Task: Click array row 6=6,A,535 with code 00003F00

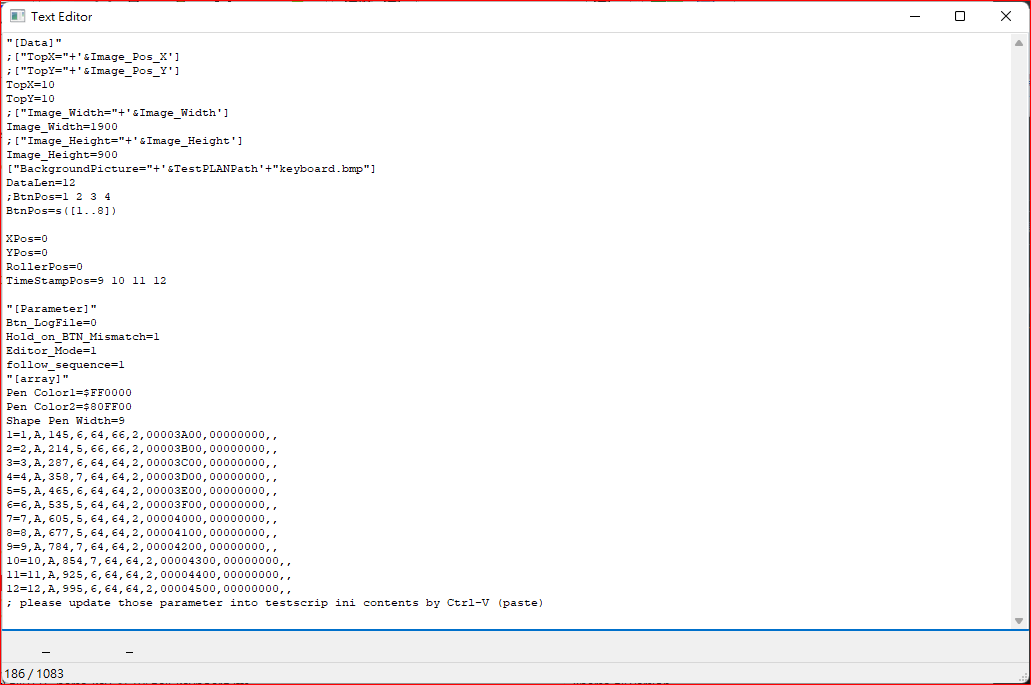Action: pos(142,505)
